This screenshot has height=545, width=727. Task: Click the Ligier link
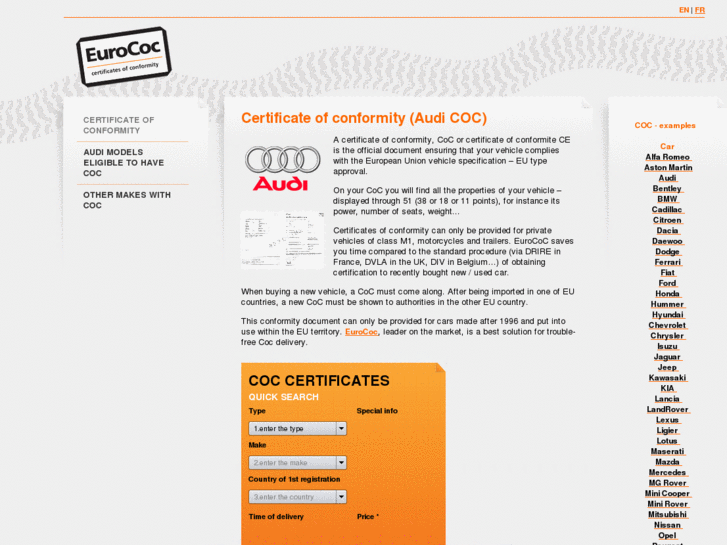(668, 430)
